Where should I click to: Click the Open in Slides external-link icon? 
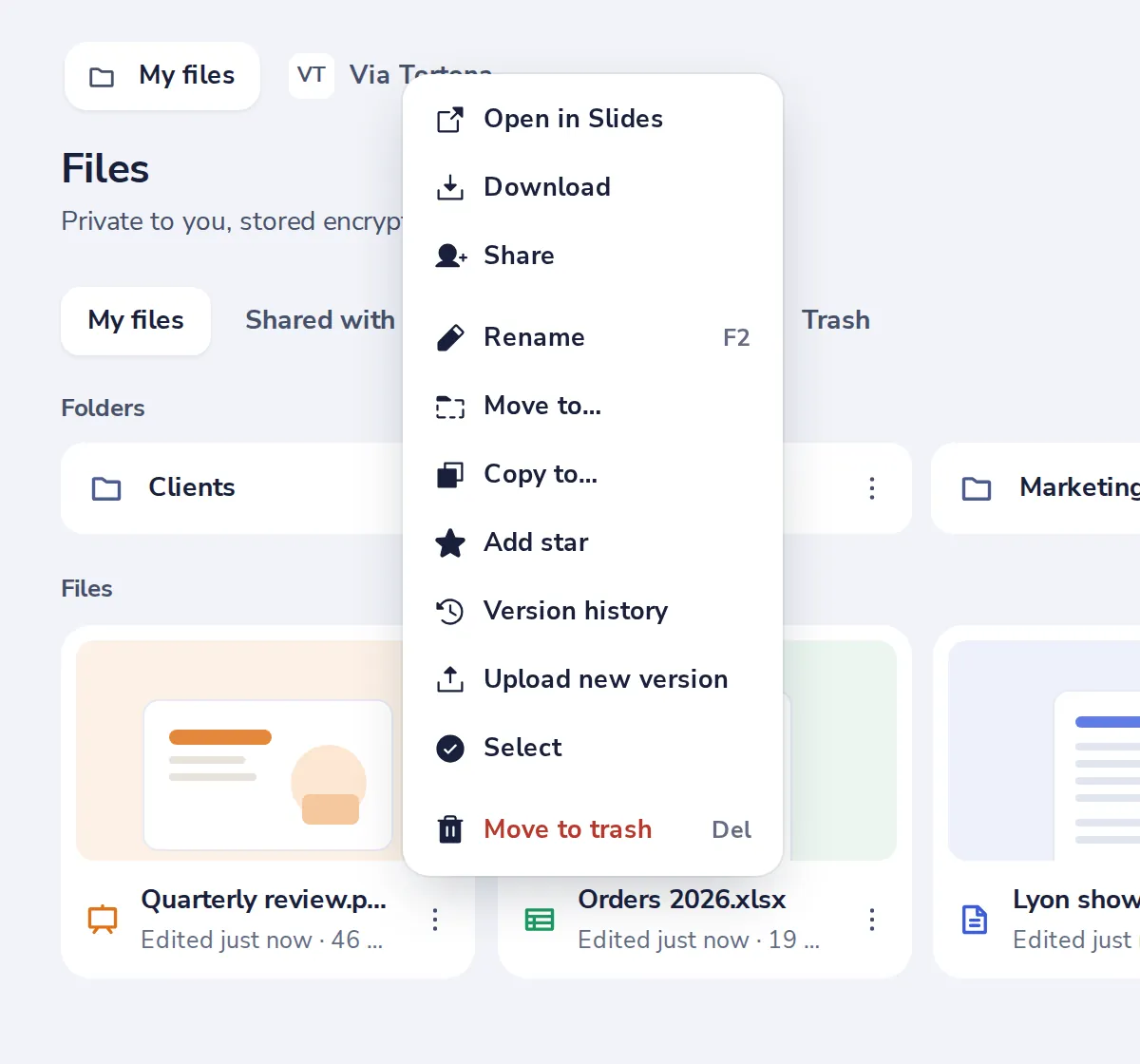(450, 120)
